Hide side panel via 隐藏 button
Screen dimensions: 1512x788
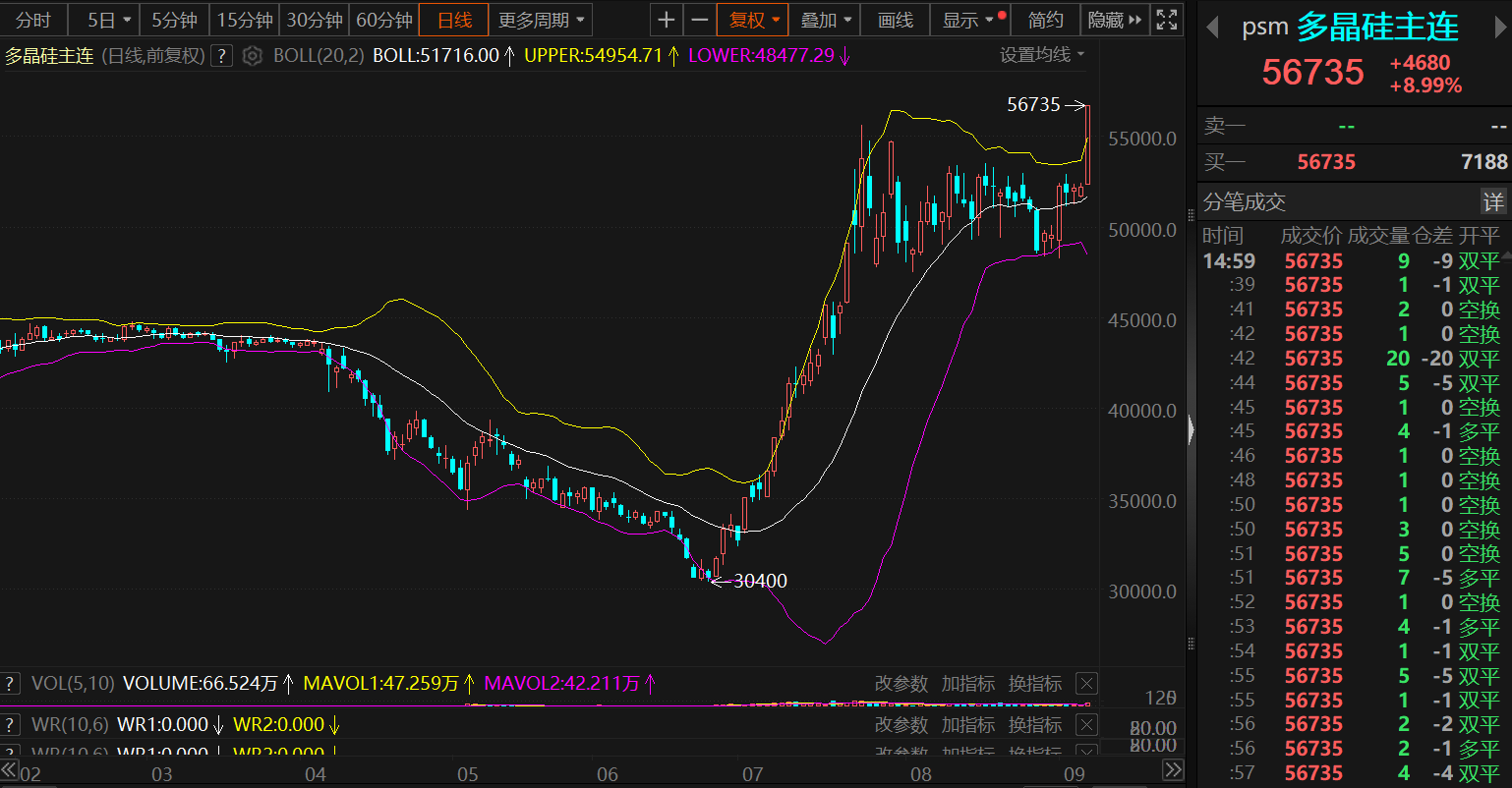pos(1115,20)
